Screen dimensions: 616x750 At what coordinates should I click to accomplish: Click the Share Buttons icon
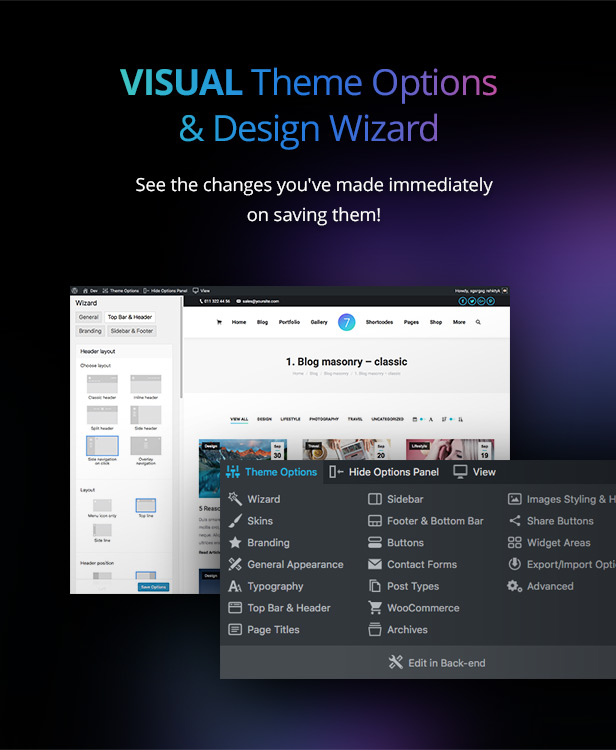514,521
